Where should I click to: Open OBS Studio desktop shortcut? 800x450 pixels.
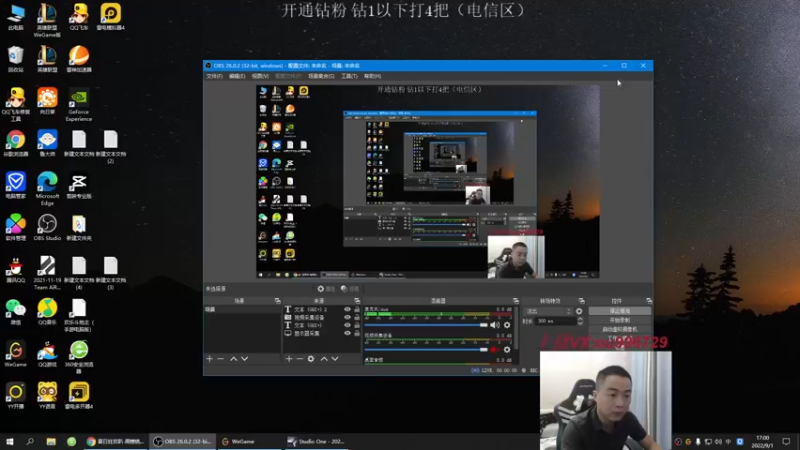[47, 228]
